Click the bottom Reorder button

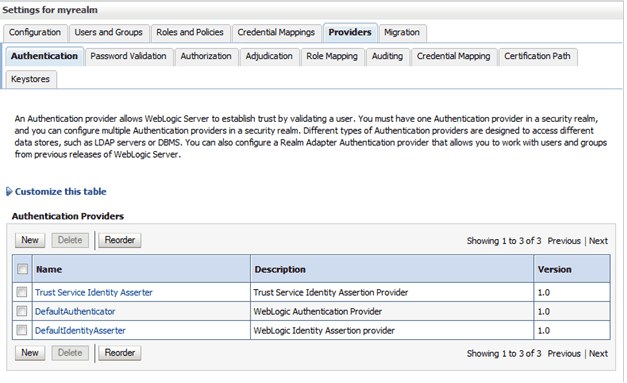pos(120,353)
